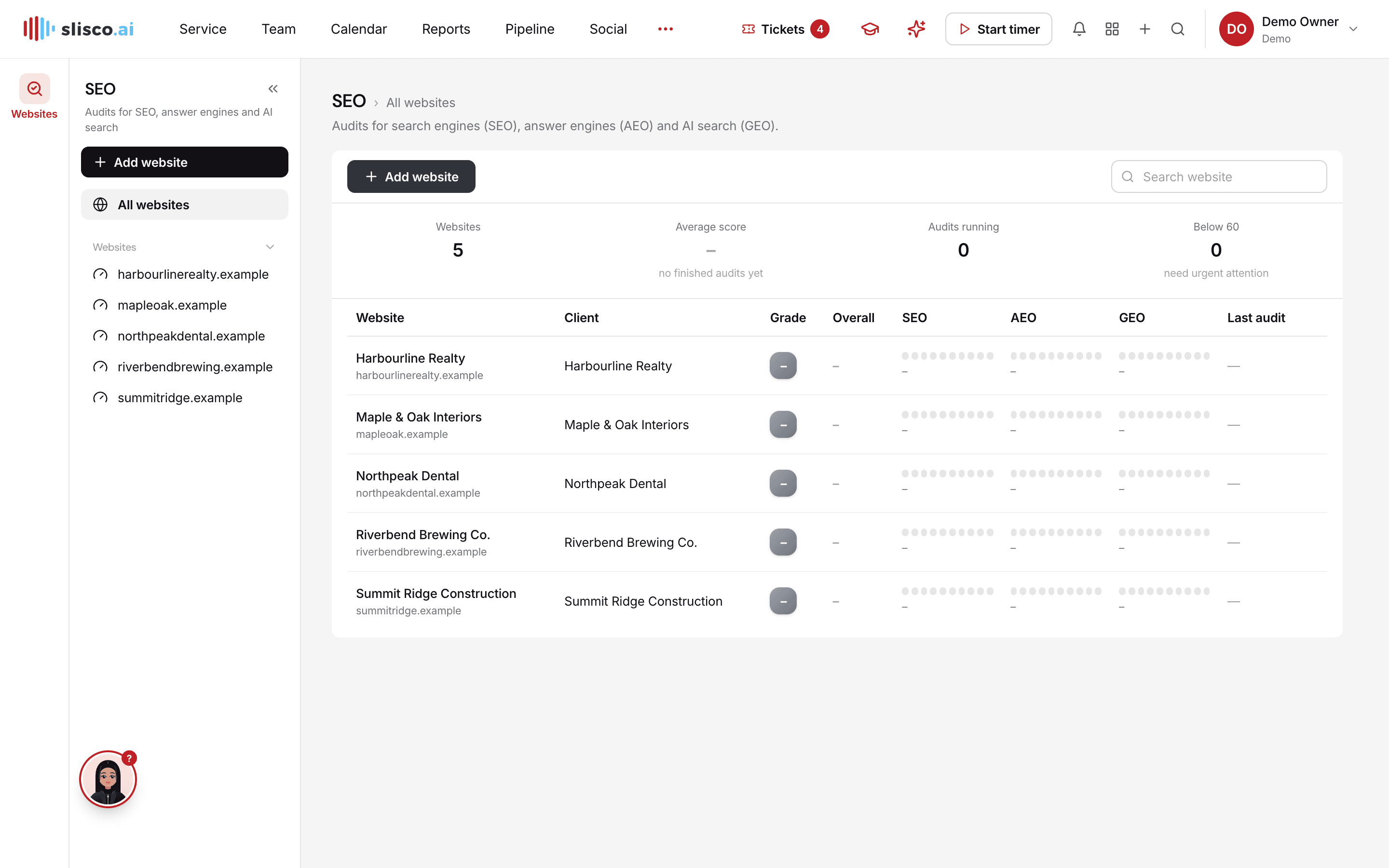Open the graduation cap learning icon

pos(870,29)
